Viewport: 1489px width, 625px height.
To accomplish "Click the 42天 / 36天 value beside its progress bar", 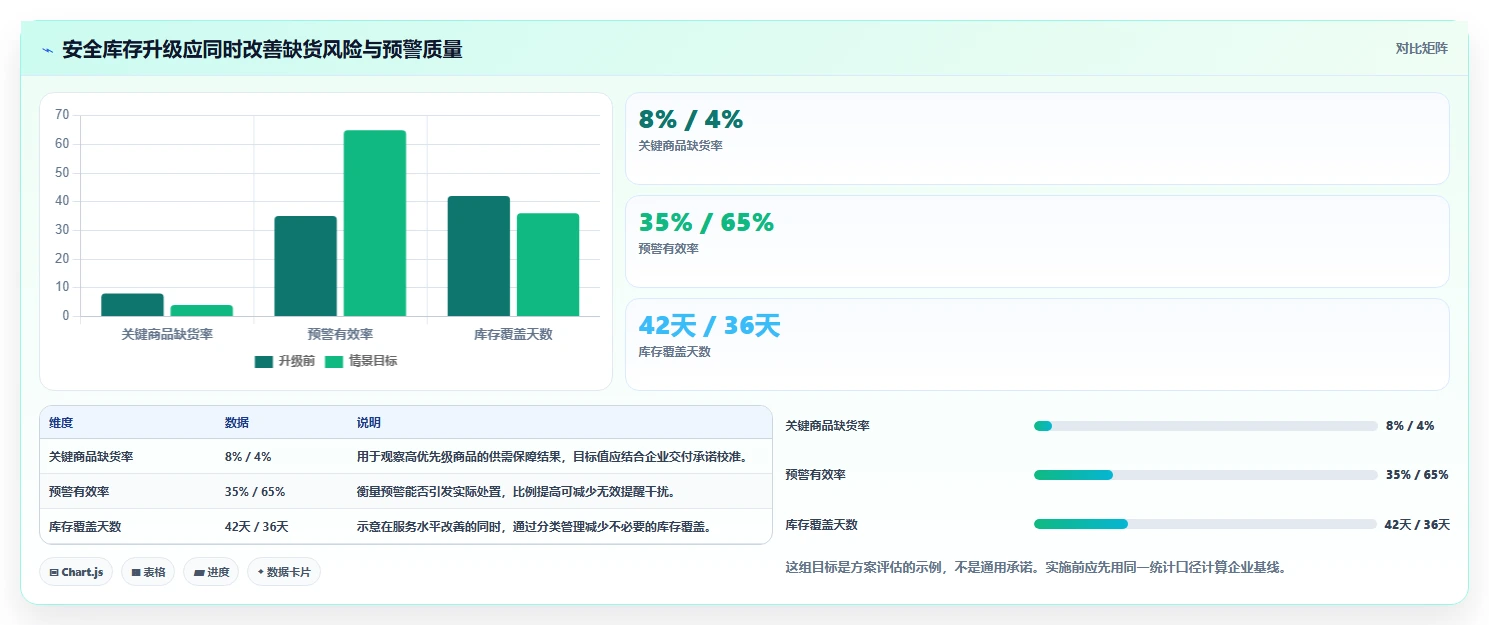I will (x=1417, y=524).
